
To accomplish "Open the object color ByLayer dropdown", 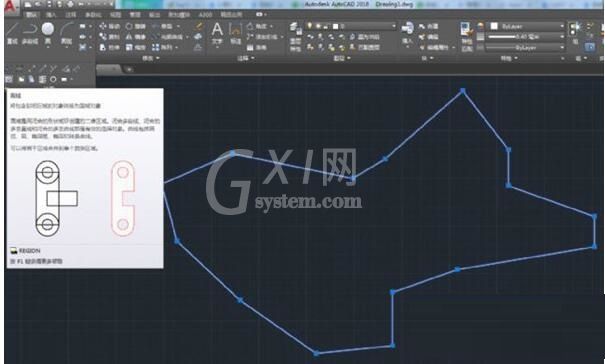I will (561, 26).
